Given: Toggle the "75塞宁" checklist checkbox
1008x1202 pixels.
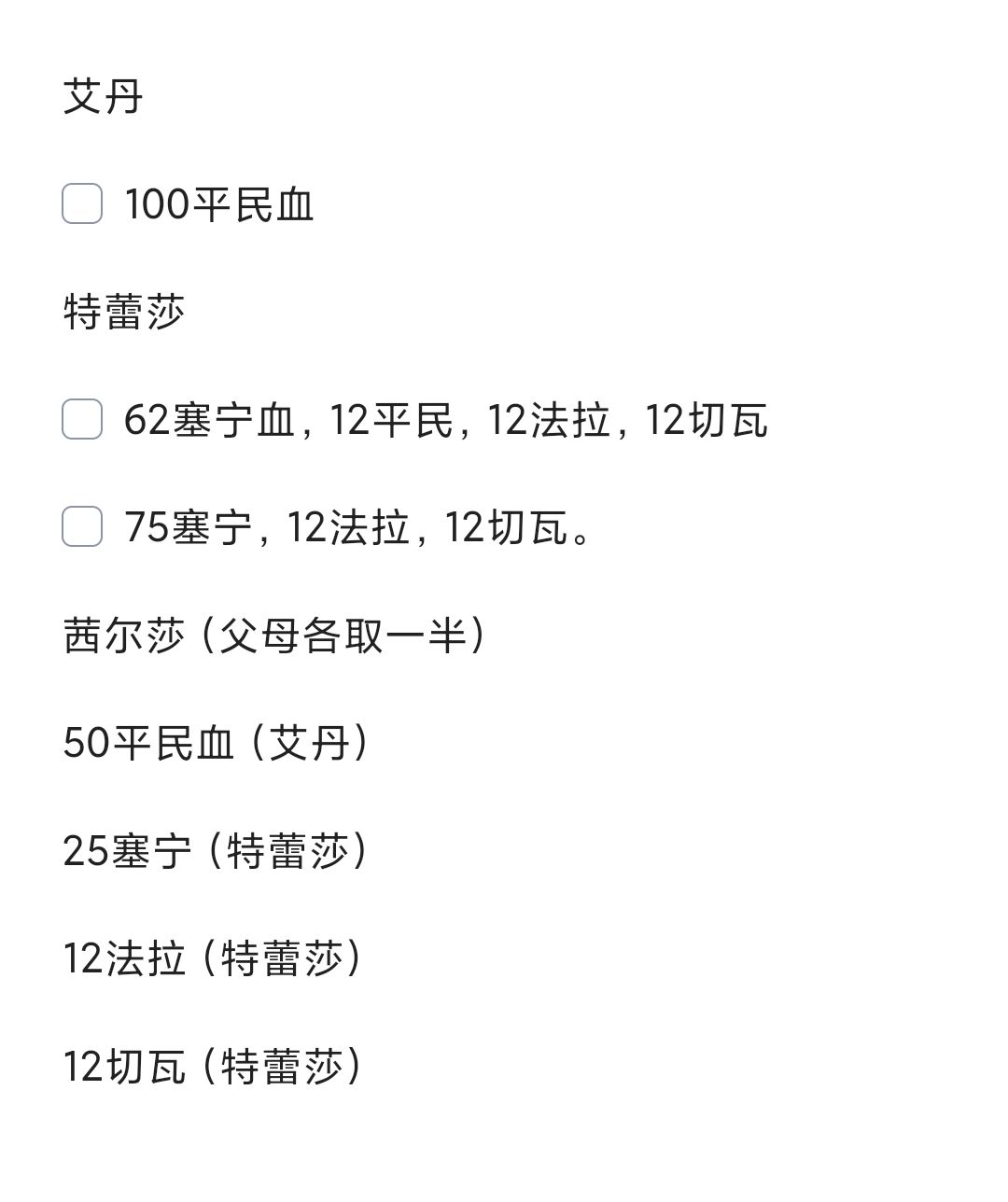Looking at the screenshot, I should tap(82, 527).
